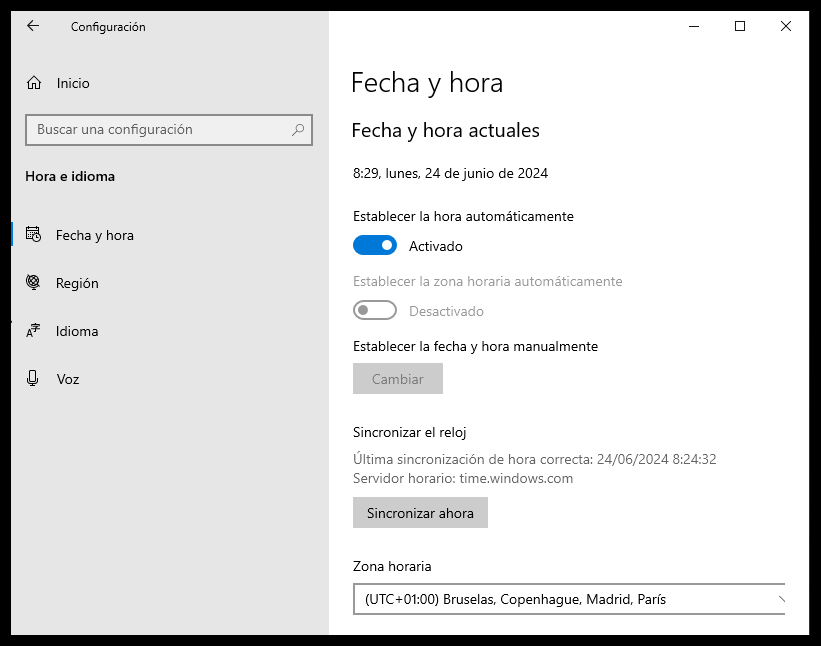Toggle Establecer la zona horaria automáticamente switch
Screen dimensions: 821x646
click(x=375, y=310)
